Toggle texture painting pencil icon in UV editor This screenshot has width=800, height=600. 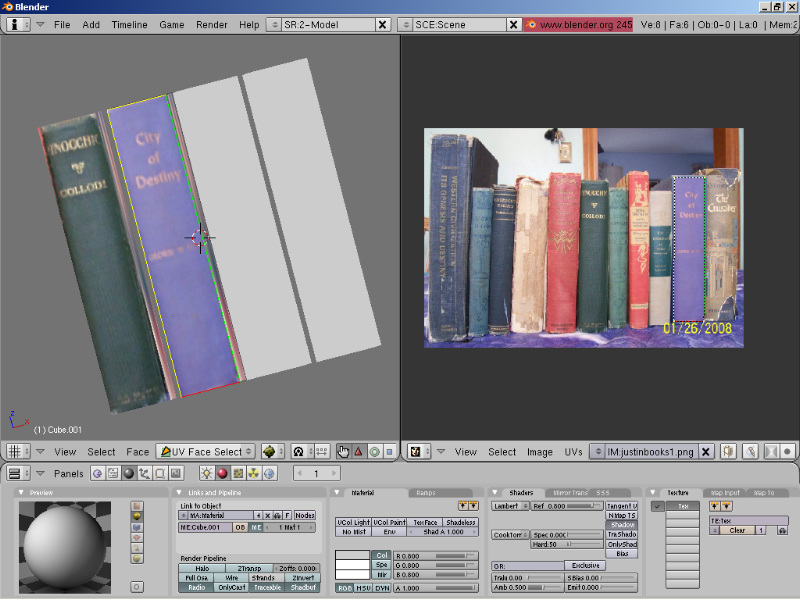coord(749,452)
